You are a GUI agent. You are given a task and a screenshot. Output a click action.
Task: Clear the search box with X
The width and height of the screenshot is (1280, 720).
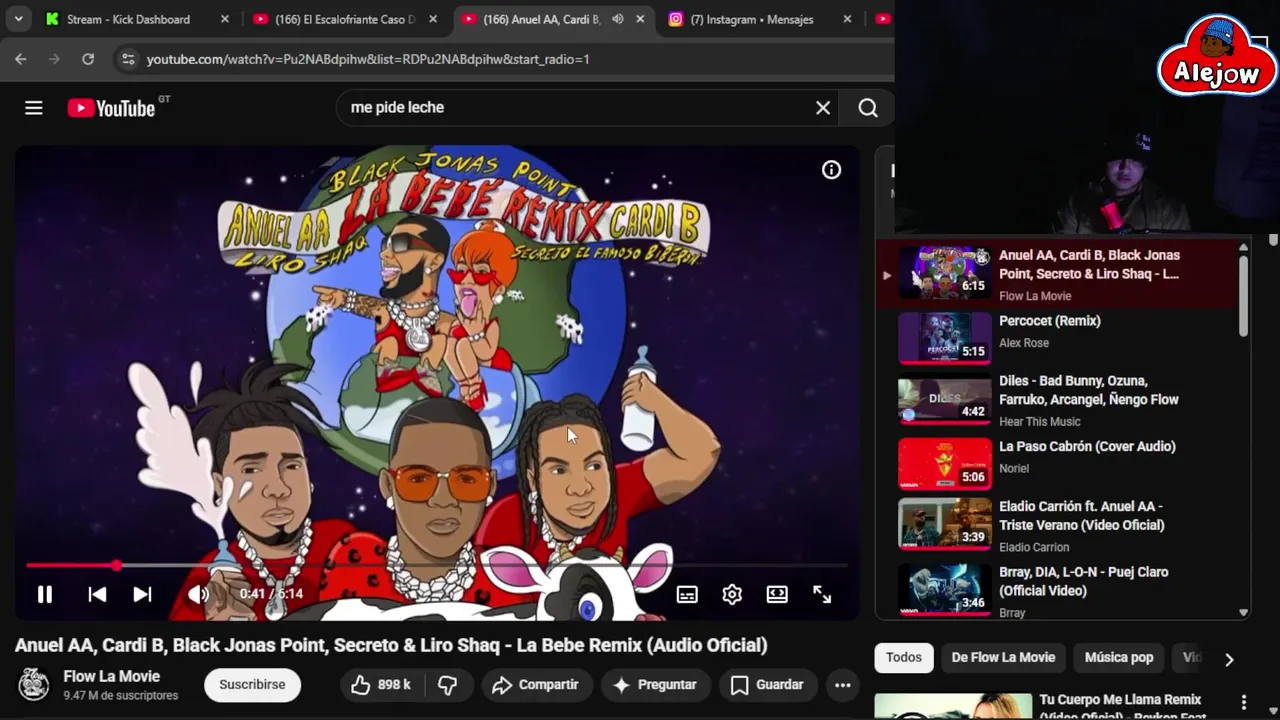coord(823,108)
